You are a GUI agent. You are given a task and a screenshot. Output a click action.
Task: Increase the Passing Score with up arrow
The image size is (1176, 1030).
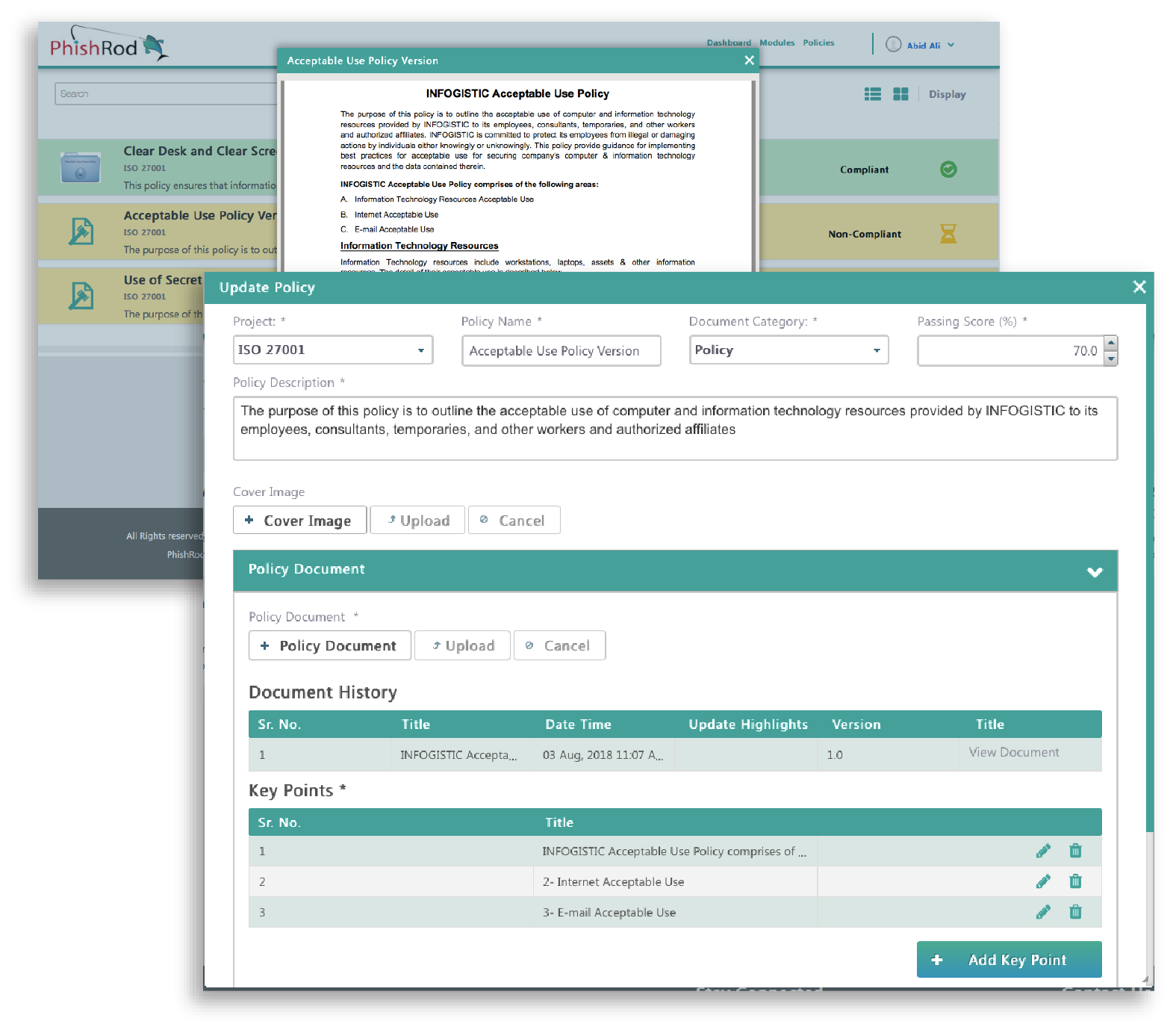click(1111, 343)
